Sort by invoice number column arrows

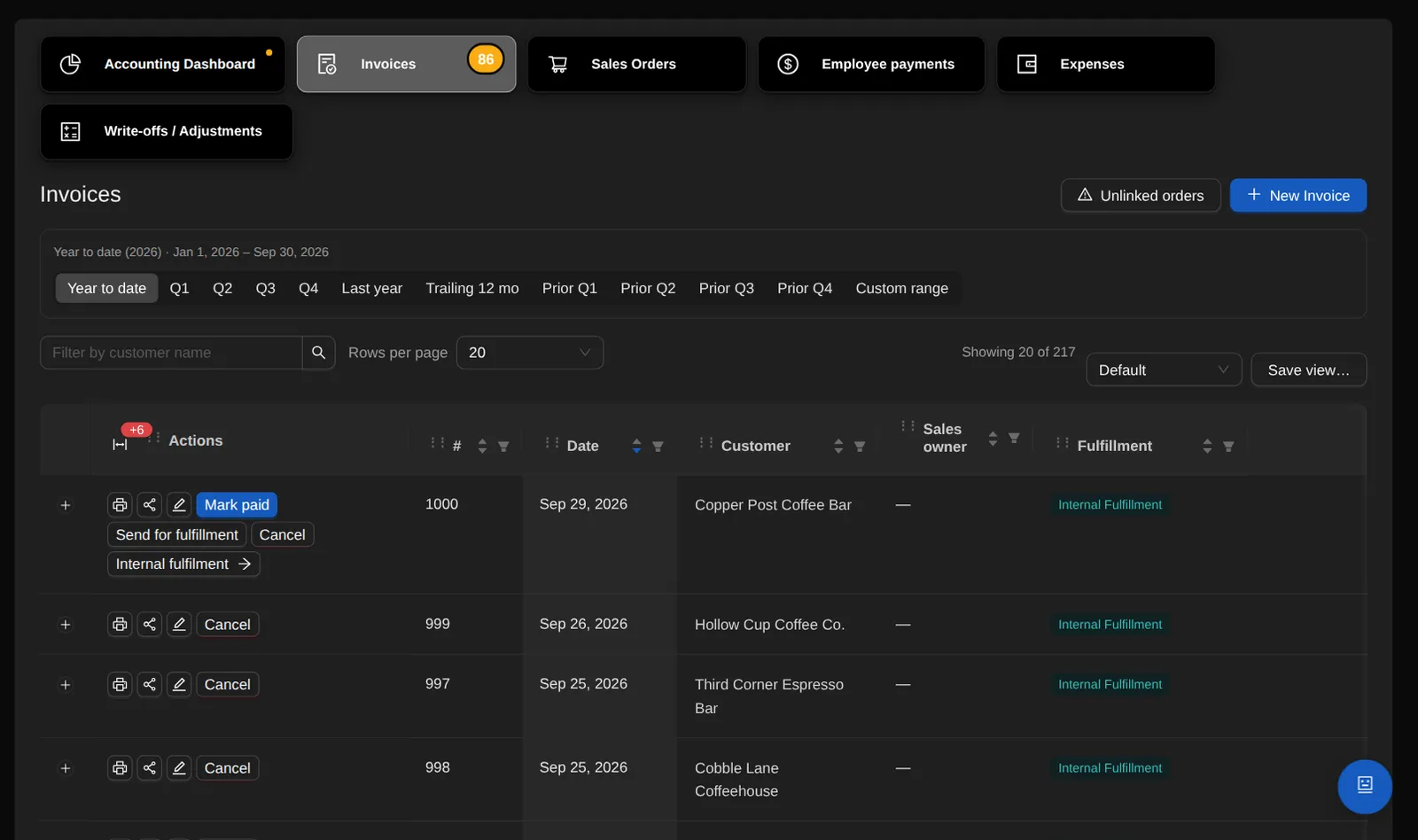click(482, 447)
